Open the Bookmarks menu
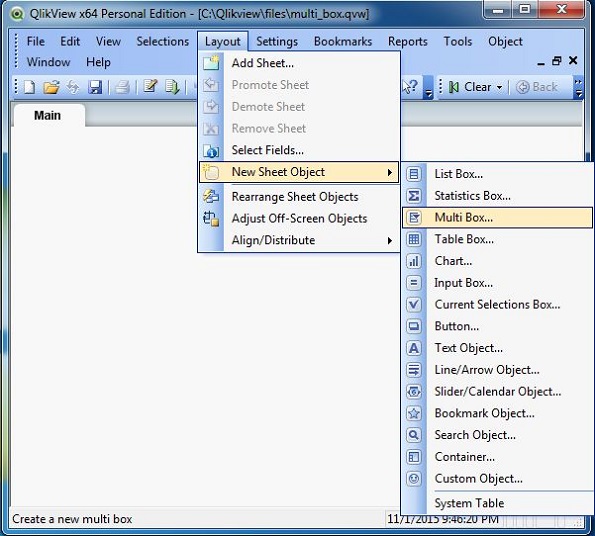Viewport: 595px width, 536px height. coord(343,41)
